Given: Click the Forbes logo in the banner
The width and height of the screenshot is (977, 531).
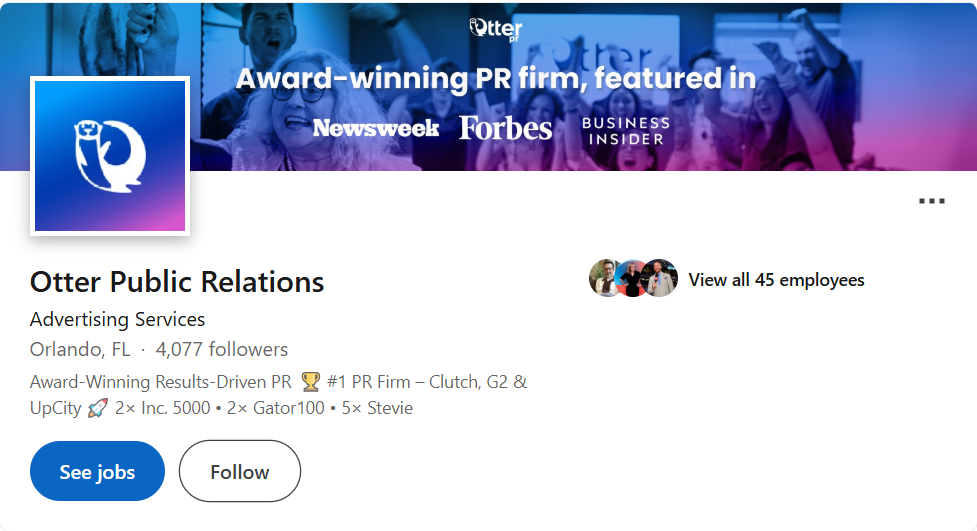Looking at the screenshot, I should coord(505,128).
